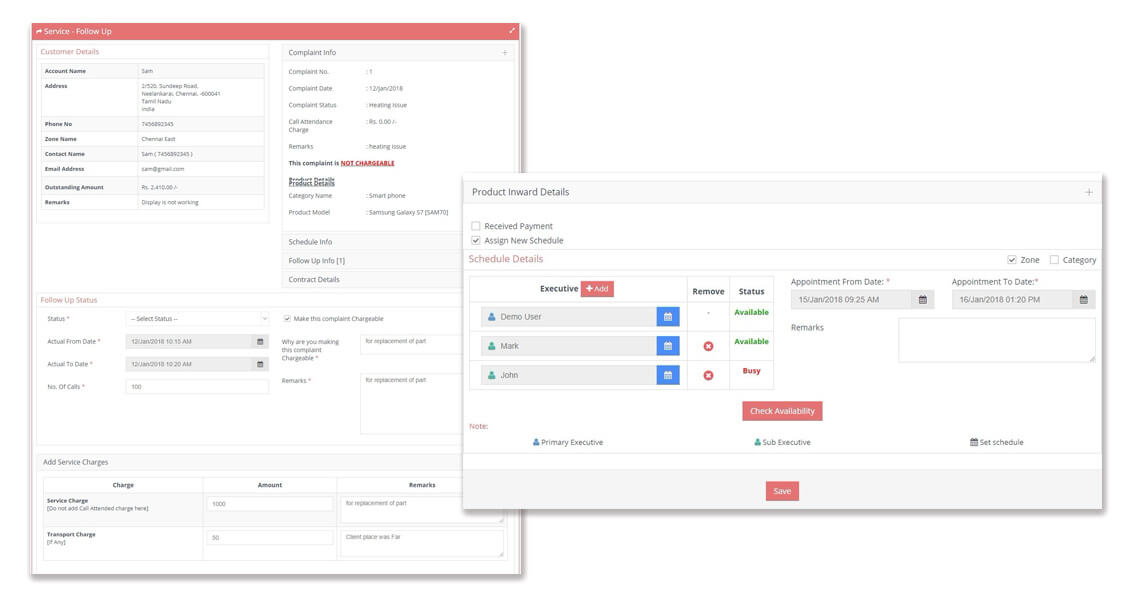This screenshot has width=1124, height=598.
Task: Open the Appointment From Date calendar picker
Action: [921, 297]
